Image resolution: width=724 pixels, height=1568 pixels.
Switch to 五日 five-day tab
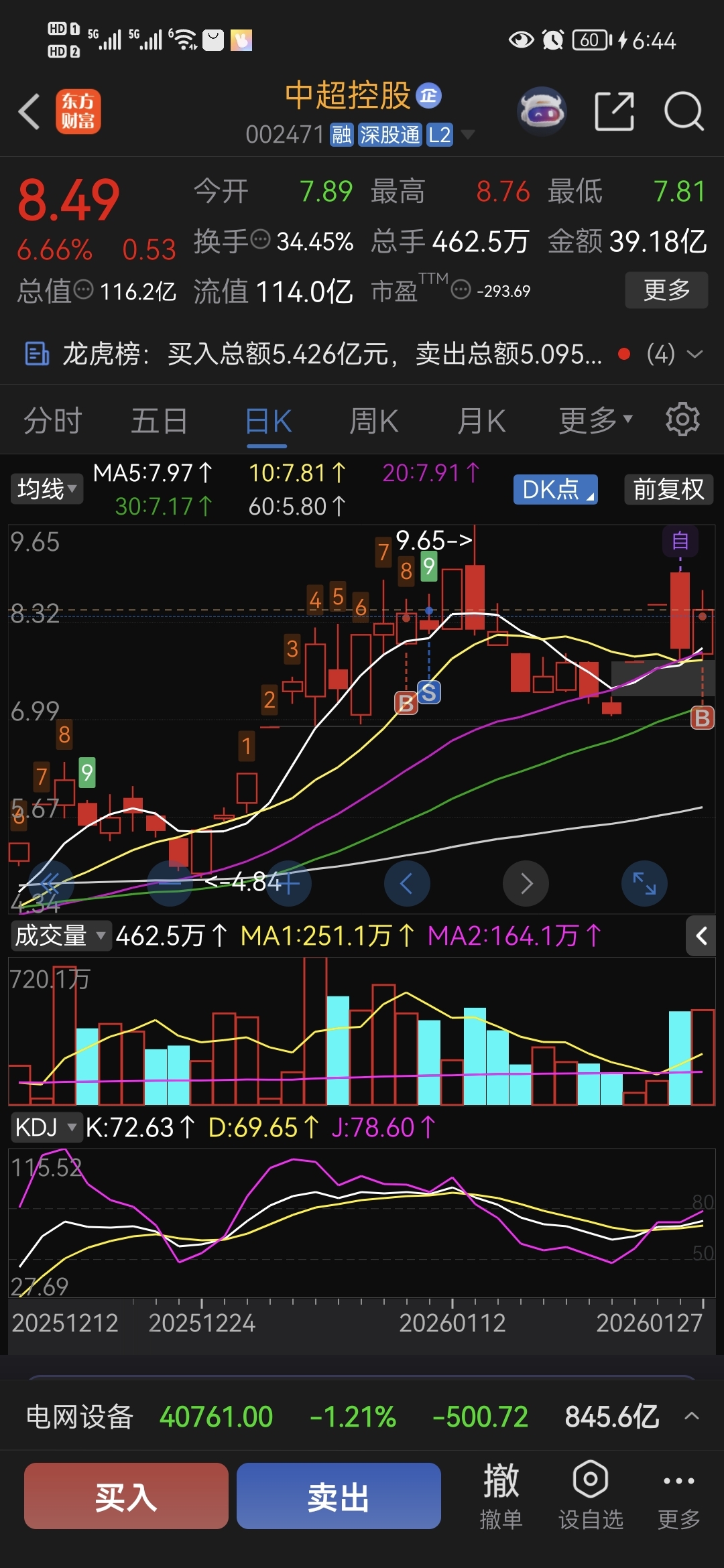click(x=159, y=421)
